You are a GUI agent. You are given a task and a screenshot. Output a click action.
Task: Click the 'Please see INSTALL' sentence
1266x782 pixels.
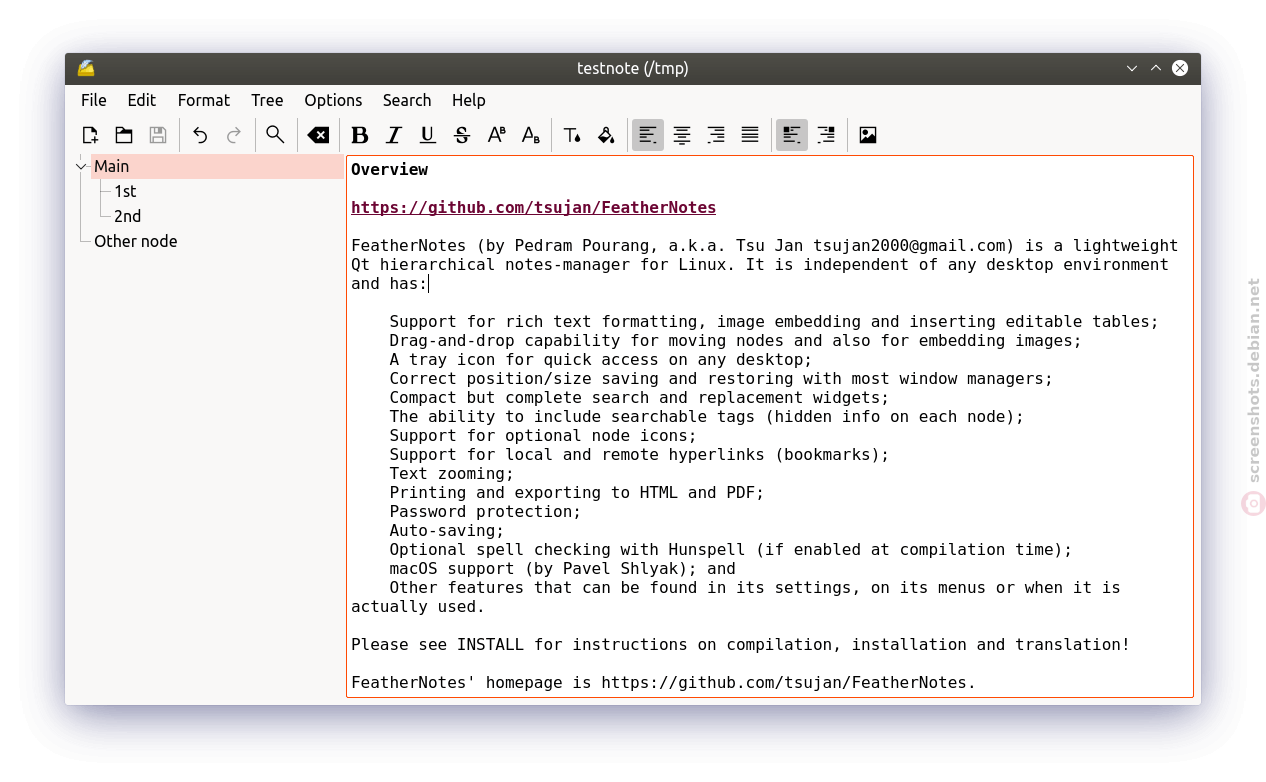click(x=740, y=645)
